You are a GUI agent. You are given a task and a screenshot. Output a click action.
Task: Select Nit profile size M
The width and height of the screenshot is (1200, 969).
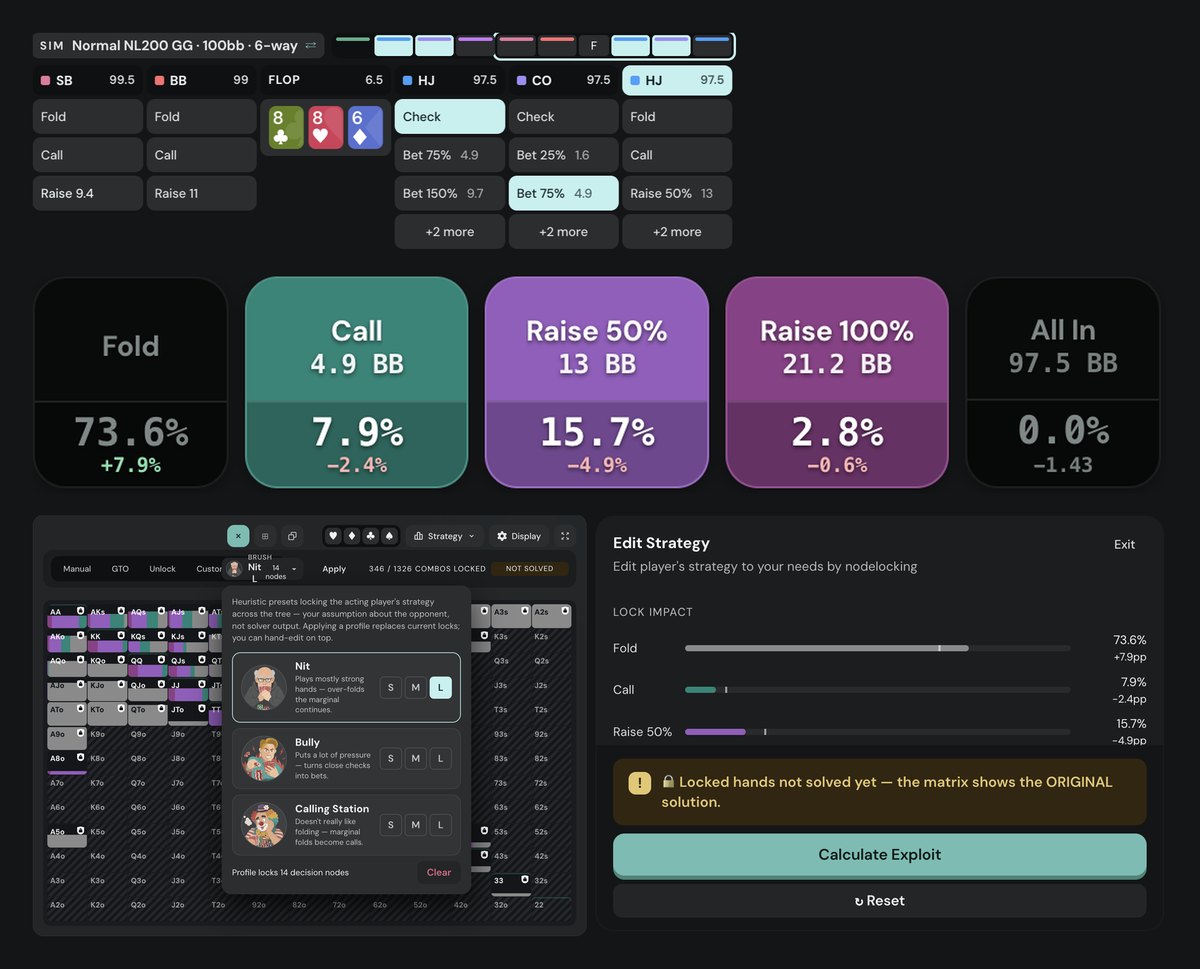pos(416,687)
